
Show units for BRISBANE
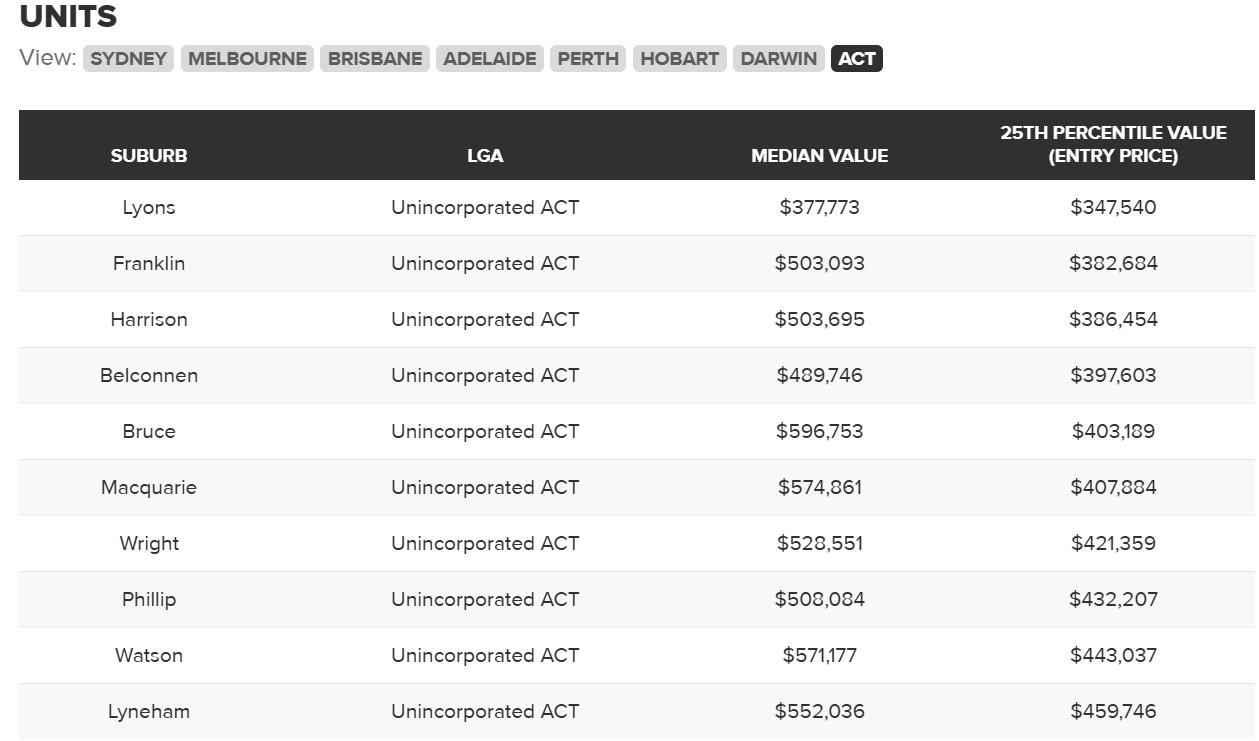point(375,58)
